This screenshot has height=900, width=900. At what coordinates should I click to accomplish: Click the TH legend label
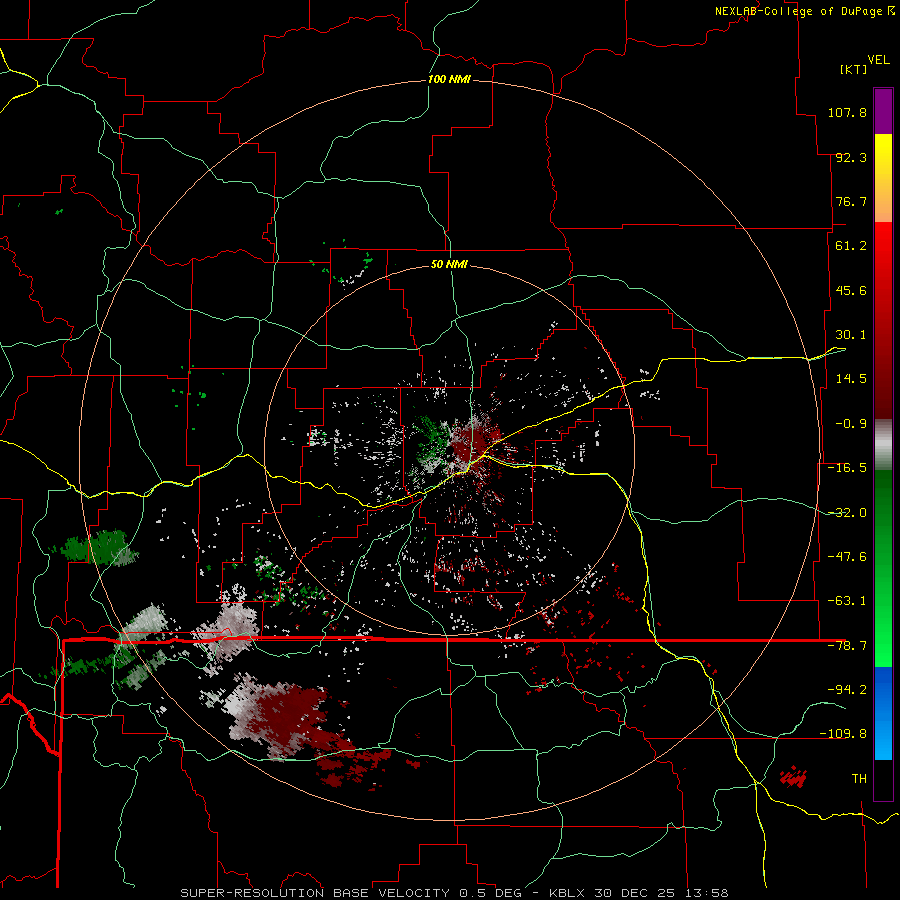(x=859, y=779)
